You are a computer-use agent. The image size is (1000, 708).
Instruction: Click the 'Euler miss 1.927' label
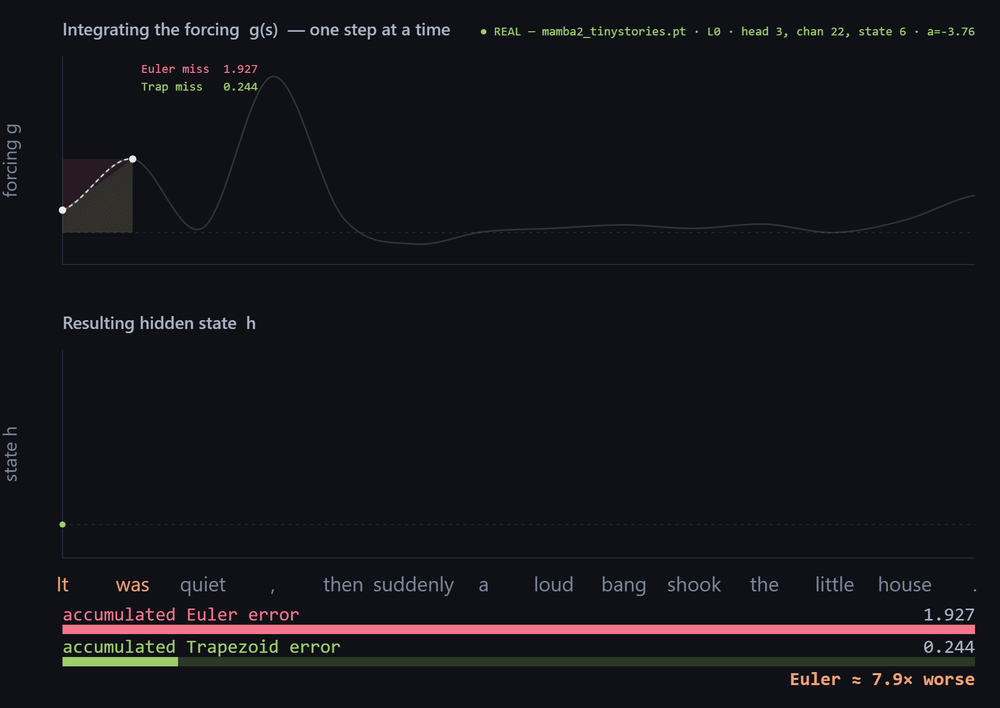tap(199, 69)
